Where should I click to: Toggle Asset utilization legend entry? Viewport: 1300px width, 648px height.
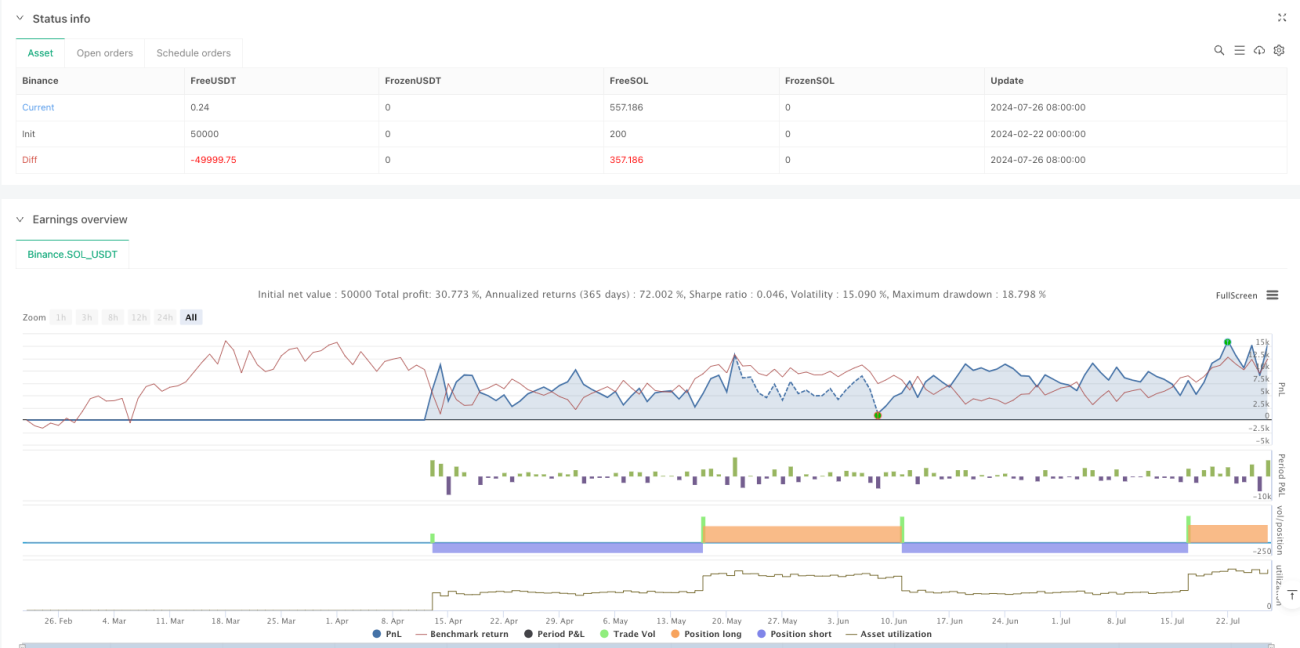point(889,634)
